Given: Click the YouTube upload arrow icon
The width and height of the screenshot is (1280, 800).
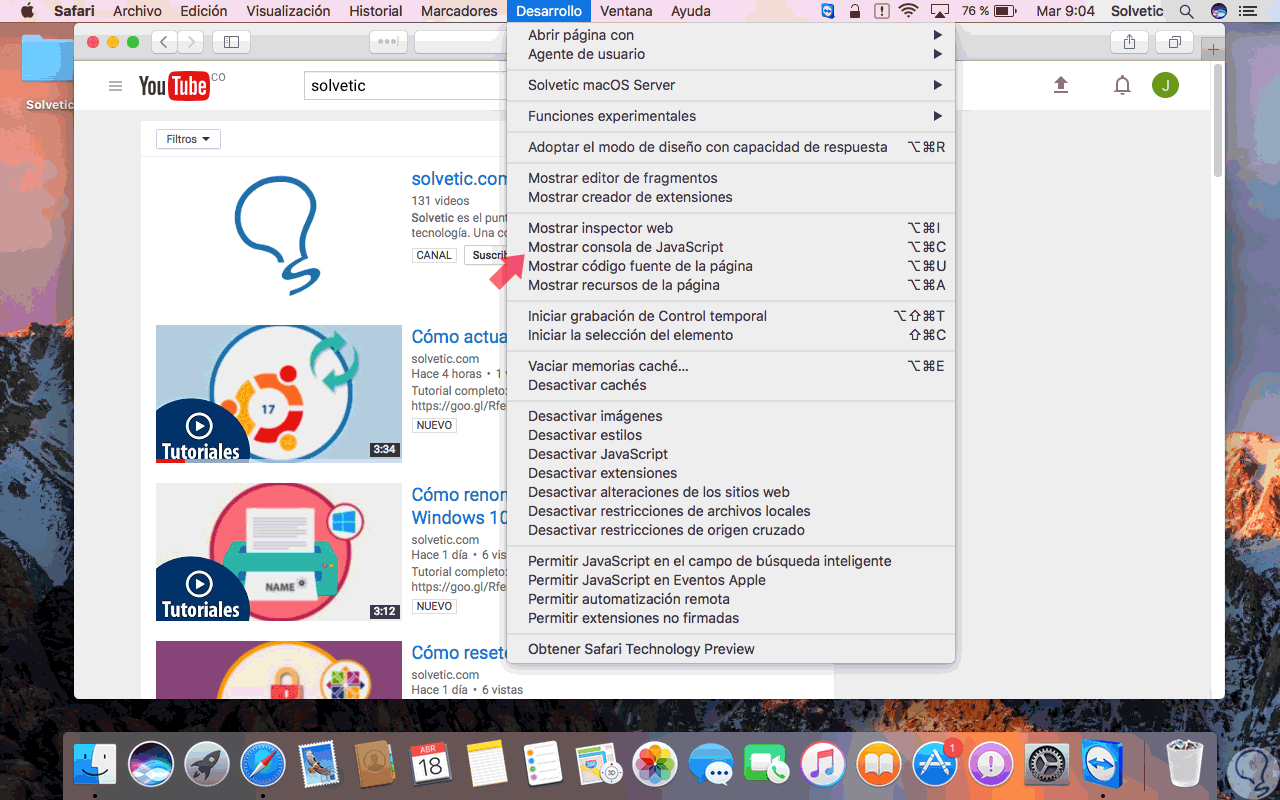Looking at the screenshot, I should click(x=1061, y=86).
